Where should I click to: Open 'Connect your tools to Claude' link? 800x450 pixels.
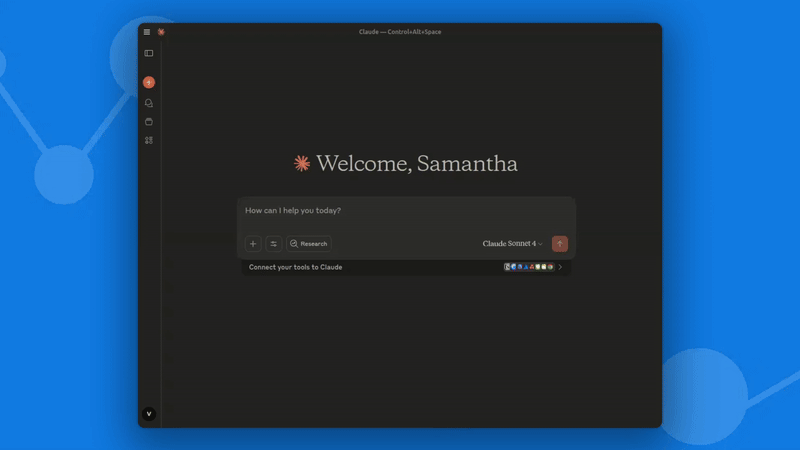(295, 267)
